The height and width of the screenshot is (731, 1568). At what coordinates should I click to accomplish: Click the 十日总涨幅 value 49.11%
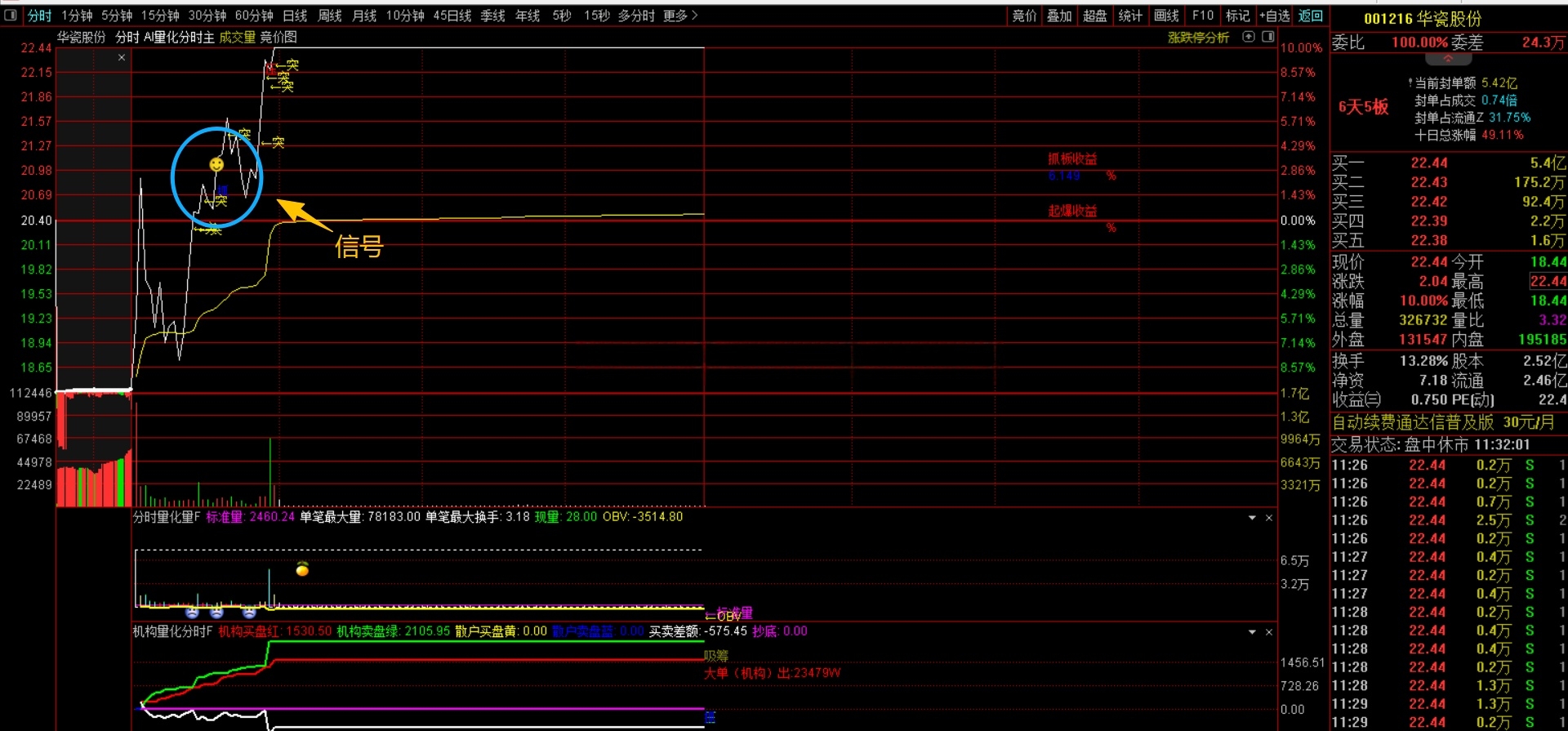point(1503,136)
